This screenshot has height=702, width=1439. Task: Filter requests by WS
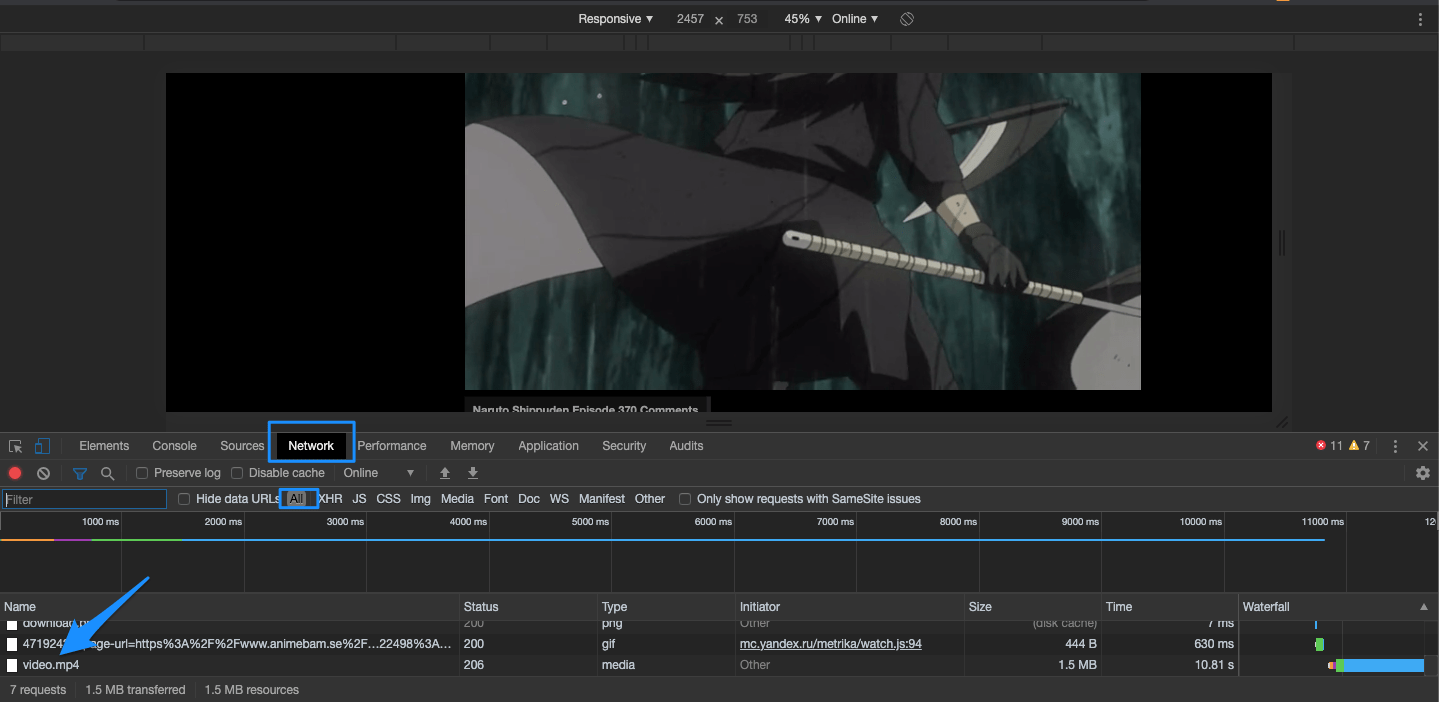559,499
